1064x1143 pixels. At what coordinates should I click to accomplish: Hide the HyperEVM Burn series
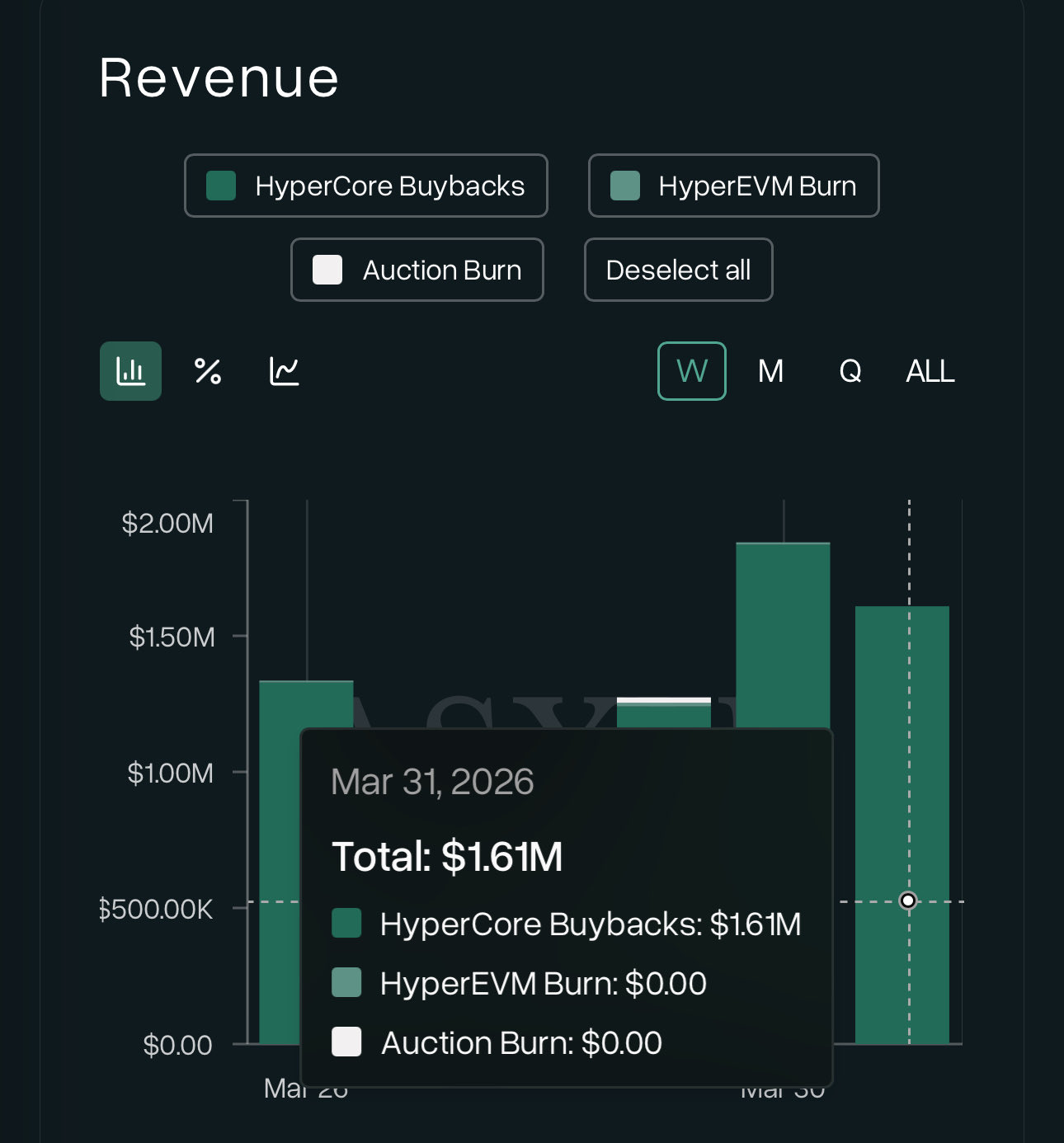click(733, 186)
